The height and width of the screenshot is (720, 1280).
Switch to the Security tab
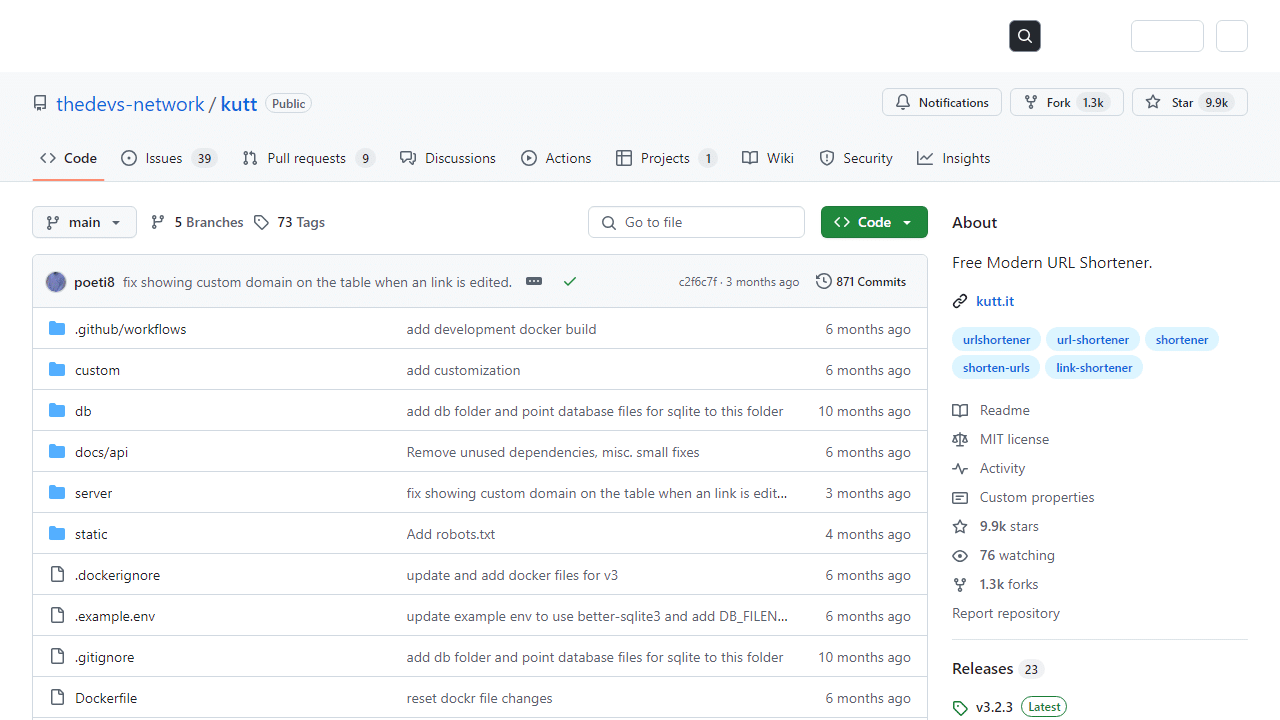[855, 158]
